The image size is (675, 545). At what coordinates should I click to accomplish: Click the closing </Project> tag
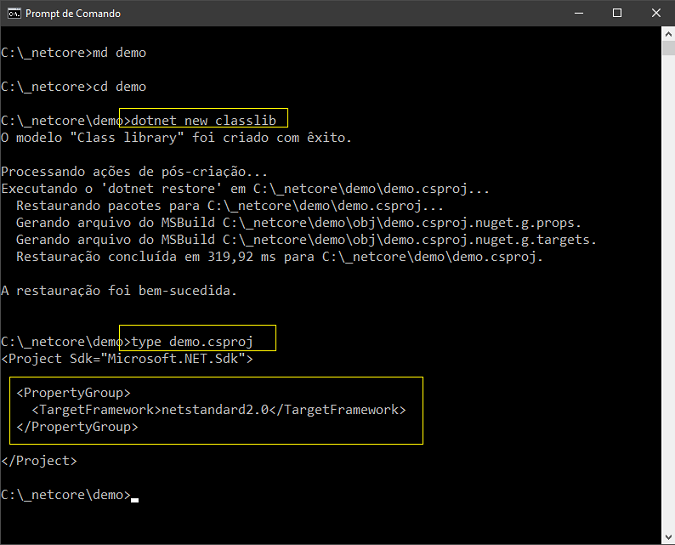[x=39, y=461]
